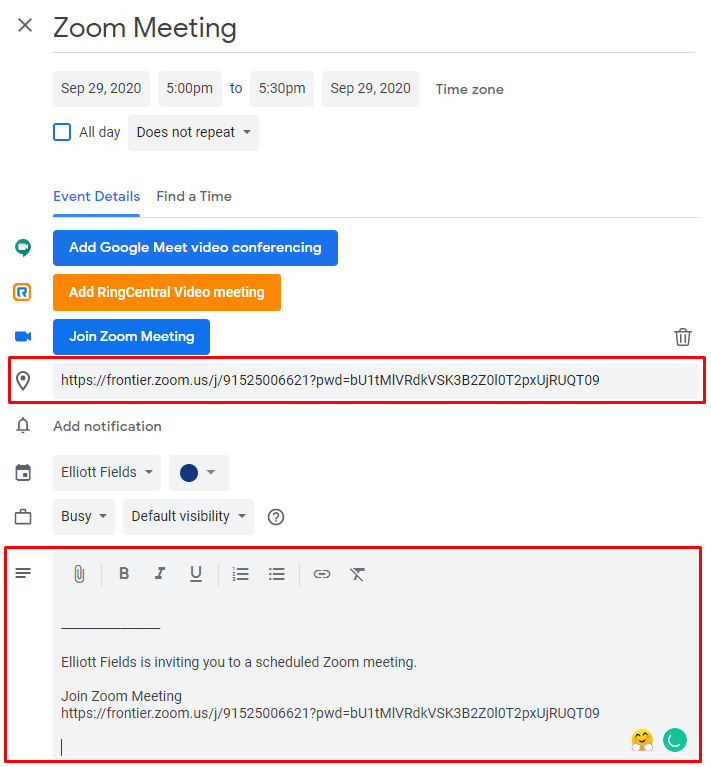The height and width of the screenshot is (767, 711).
Task: Click the attachment paperclip icon
Action: coord(79,574)
